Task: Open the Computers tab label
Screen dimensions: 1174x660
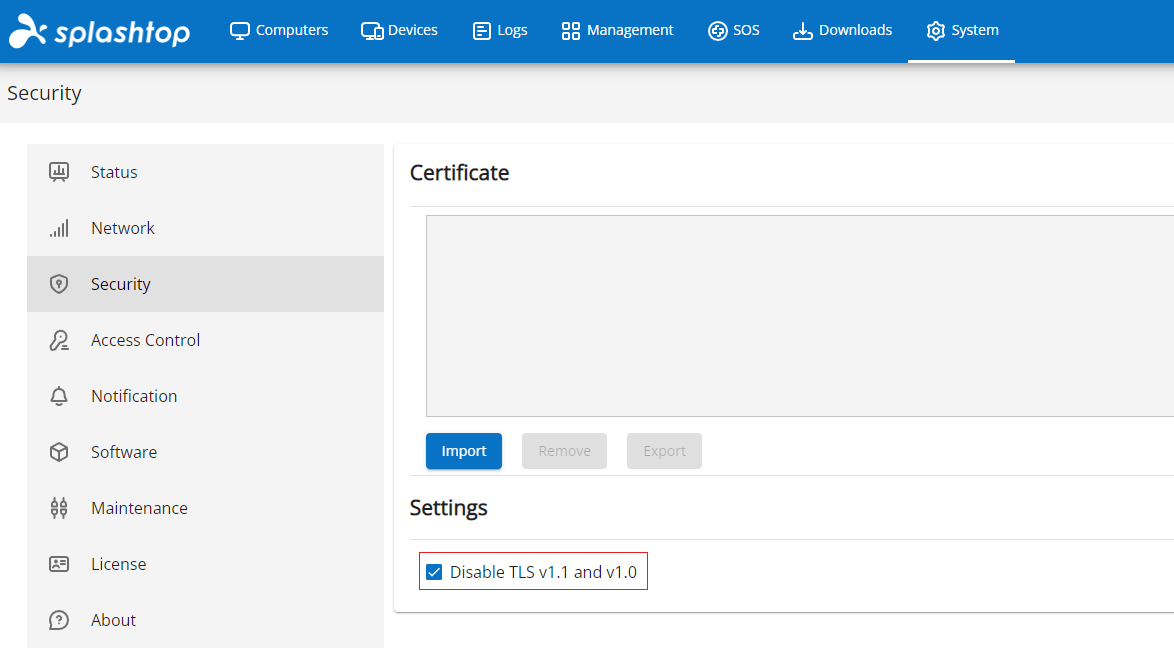Action: pyautogui.click(x=292, y=31)
